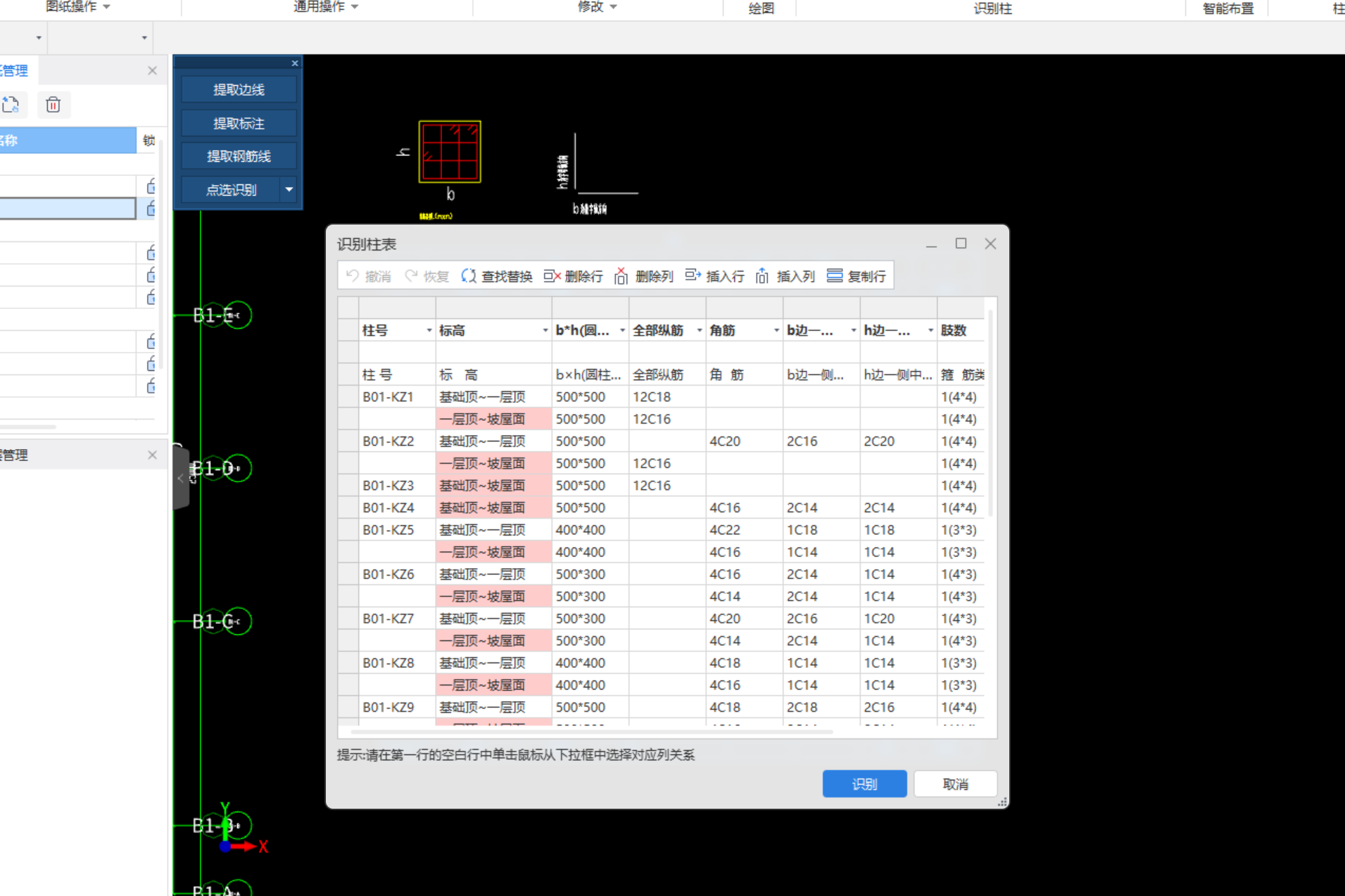Click the 识别 confirm button
1345x896 pixels.
(x=864, y=784)
